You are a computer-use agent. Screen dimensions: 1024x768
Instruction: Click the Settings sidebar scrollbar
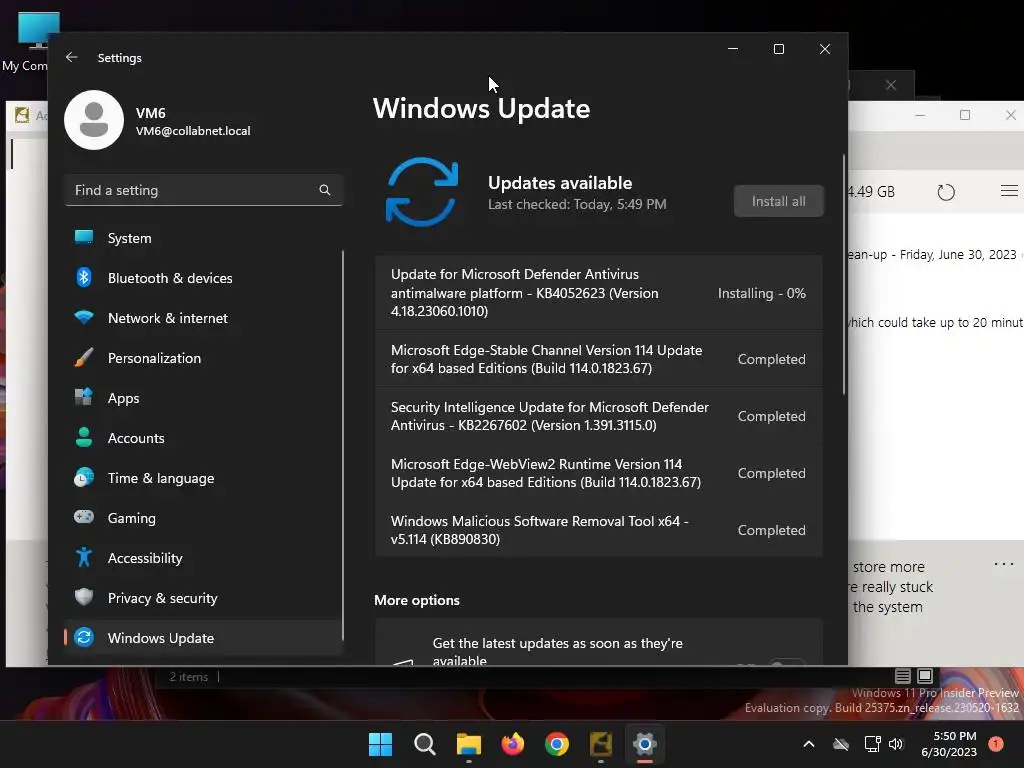pos(342,445)
